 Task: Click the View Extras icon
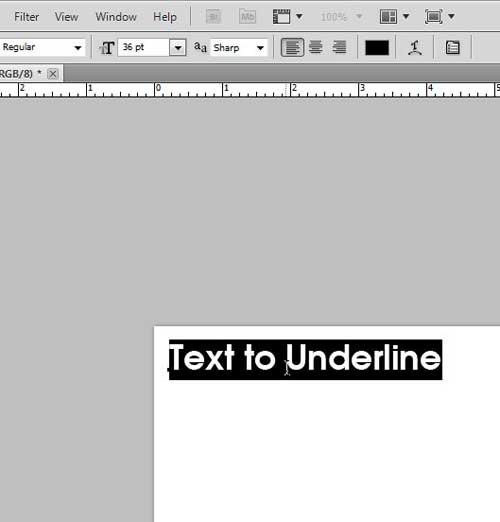(x=281, y=16)
